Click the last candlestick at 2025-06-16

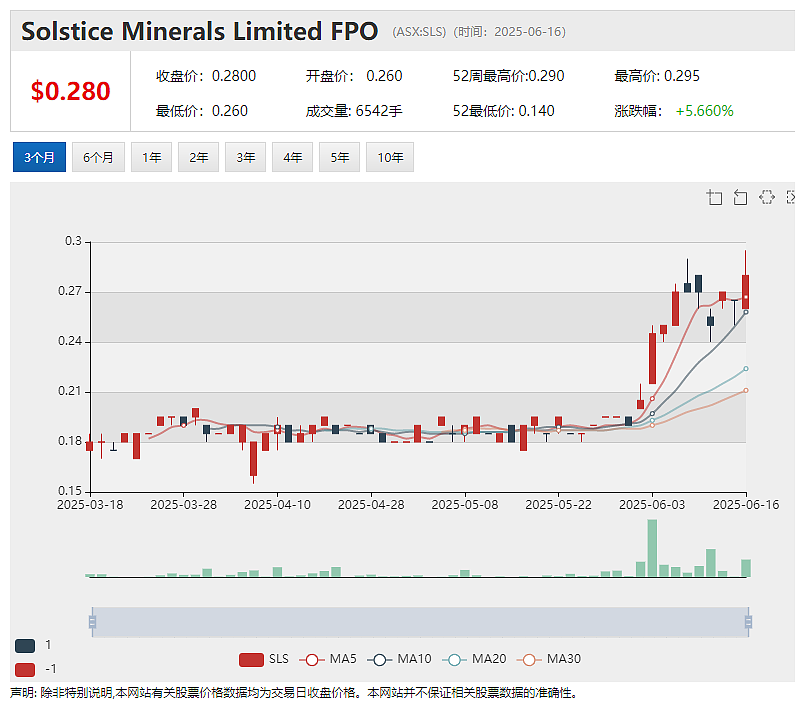pos(745,291)
